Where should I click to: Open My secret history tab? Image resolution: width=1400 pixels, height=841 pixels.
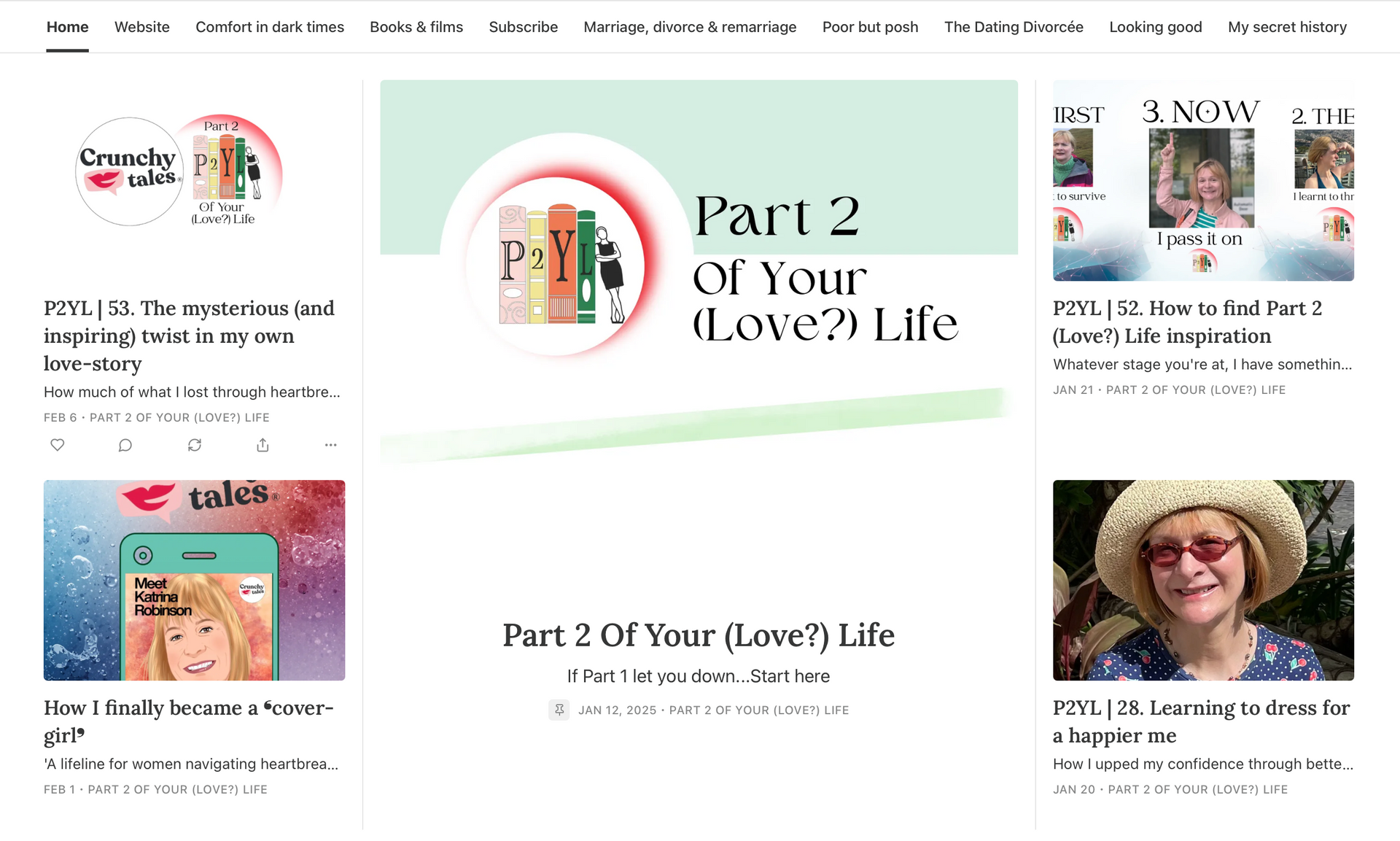tap(1287, 27)
